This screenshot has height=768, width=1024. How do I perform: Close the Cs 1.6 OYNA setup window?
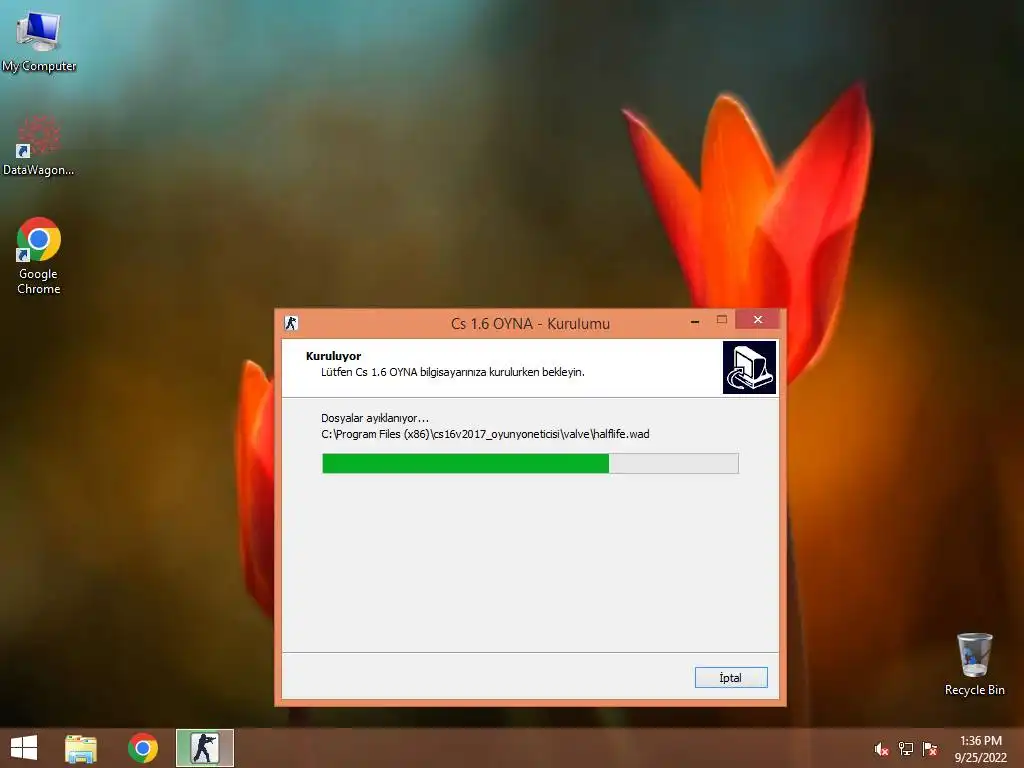(x=758, y=319)
